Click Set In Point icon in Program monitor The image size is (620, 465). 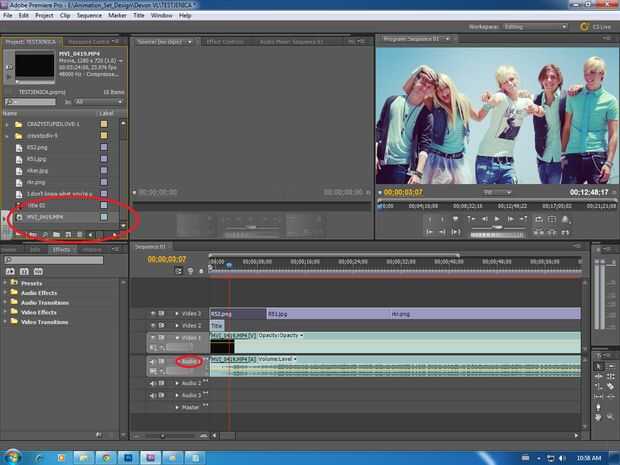430,219
